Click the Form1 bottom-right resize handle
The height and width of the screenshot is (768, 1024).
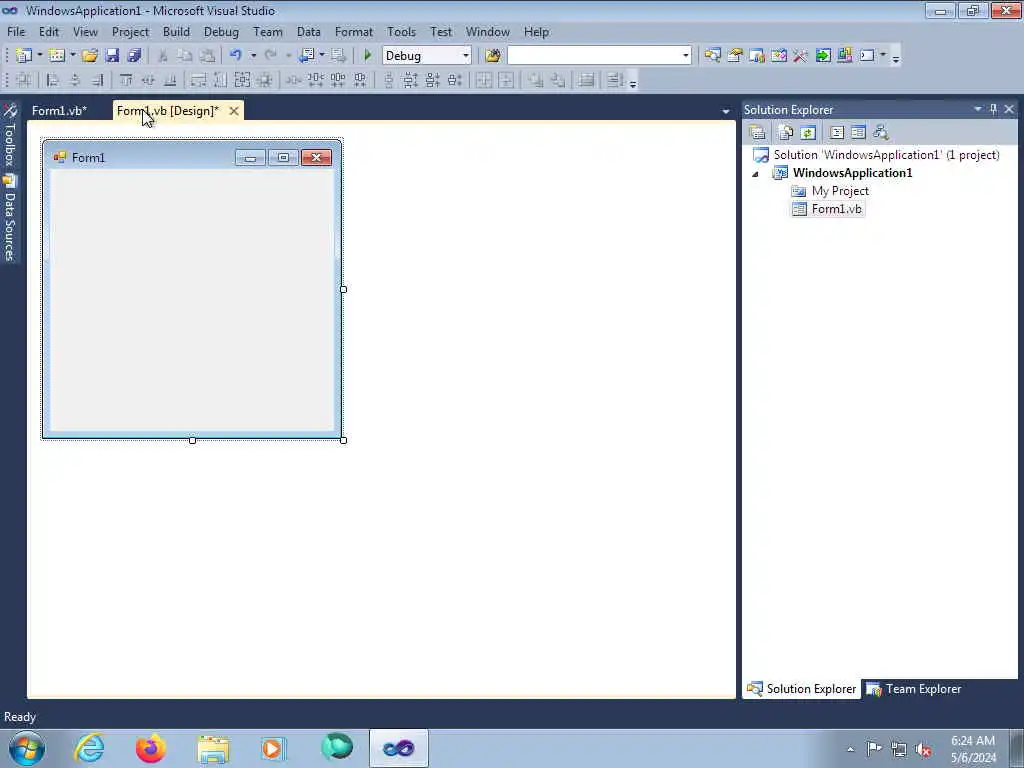(x=344, y=440)
